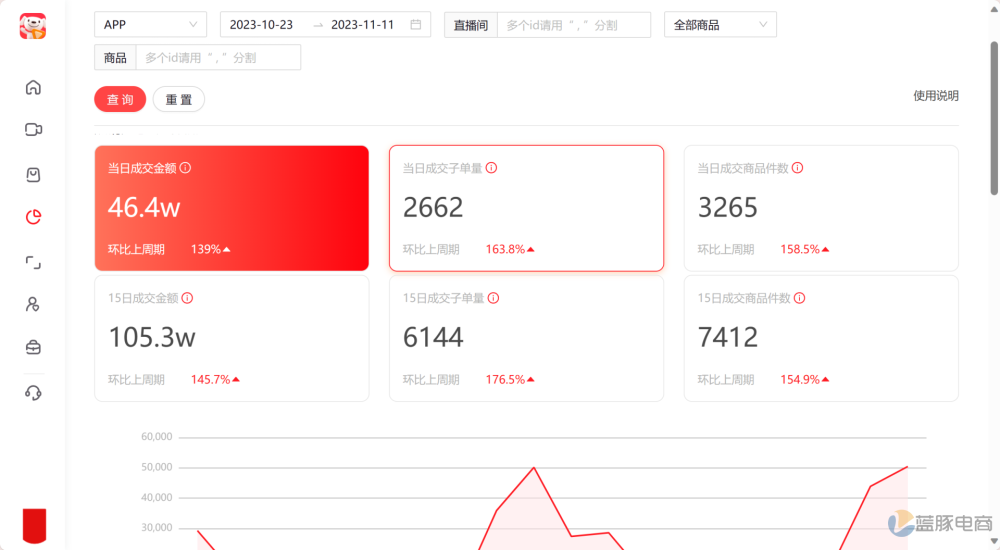Open the 使用说明 link
Screen dimensions: 1000x550
[936, 96]
